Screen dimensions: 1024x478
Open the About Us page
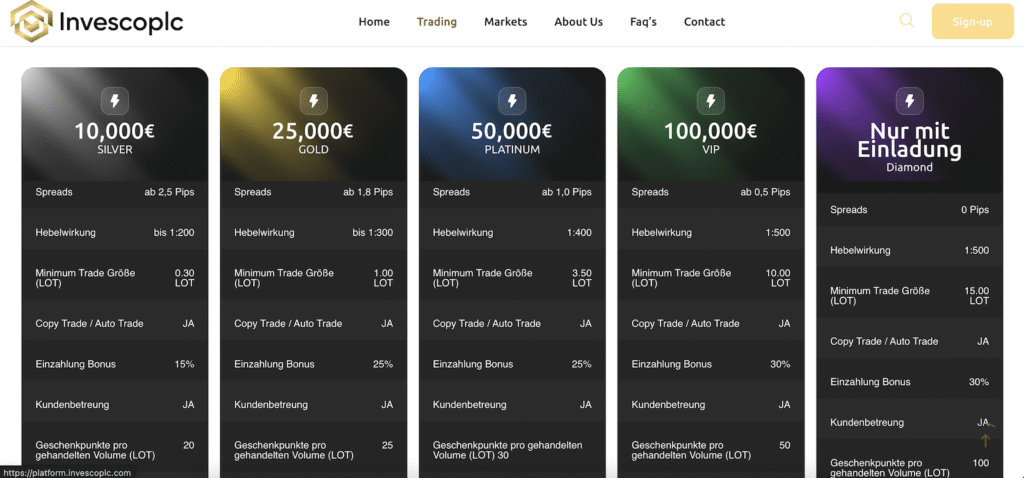(x=579, y=22)
